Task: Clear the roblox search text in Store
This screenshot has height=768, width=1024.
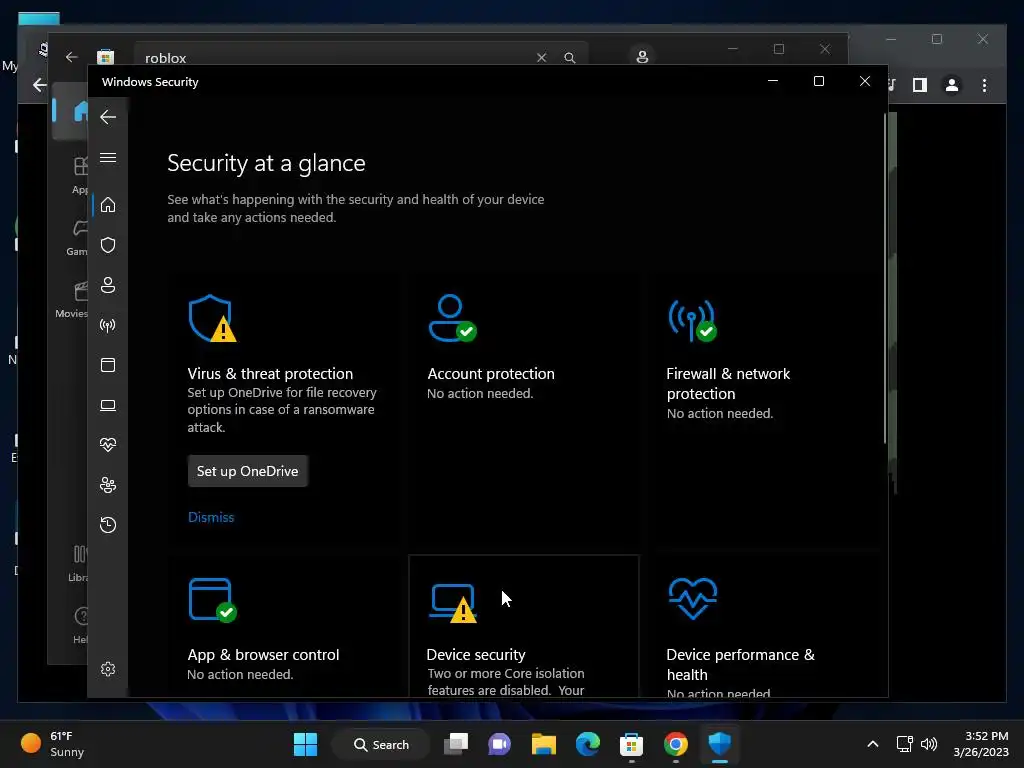Action: 541,57
